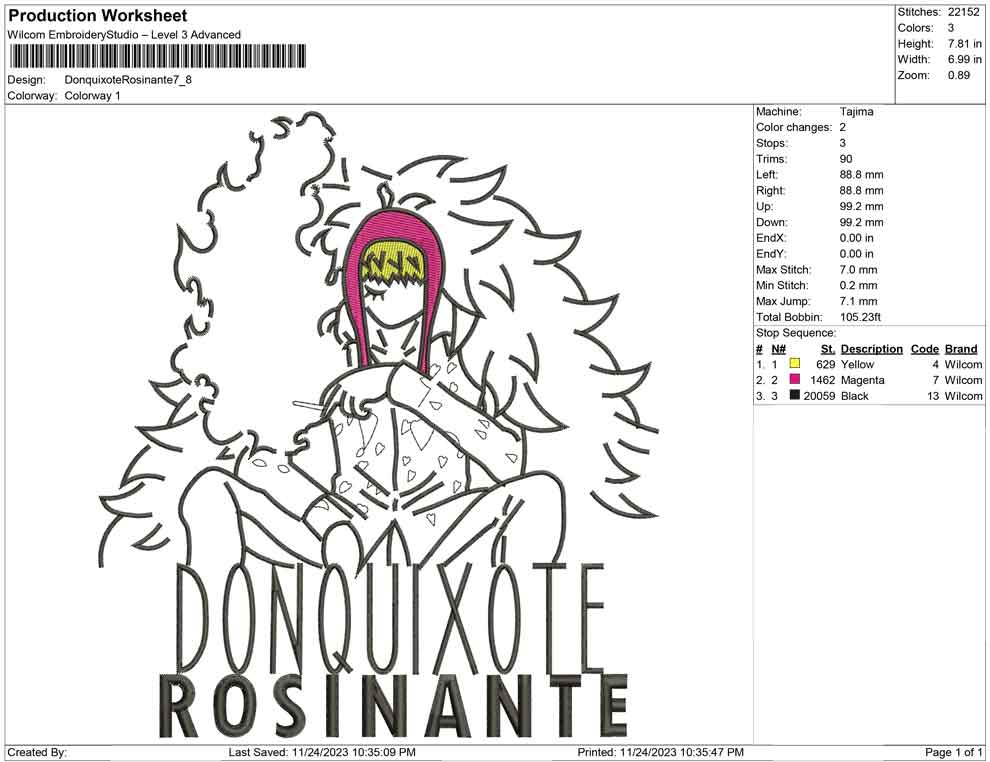Click the 'Printed' timestamp in footer
Screen dimensions: 990x762
coord(660,753)
